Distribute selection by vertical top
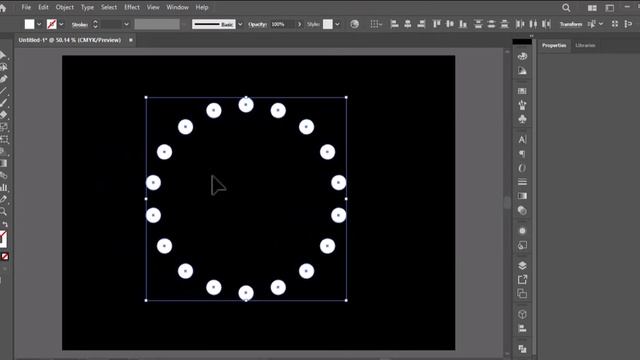Image resolution: width=640 pixels, height=360 pixels. [x=478, y=24]
